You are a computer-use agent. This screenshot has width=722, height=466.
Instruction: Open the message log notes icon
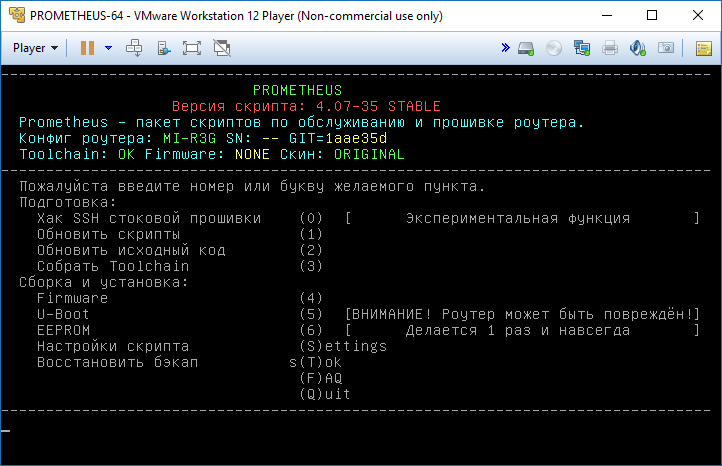point(704,48)
